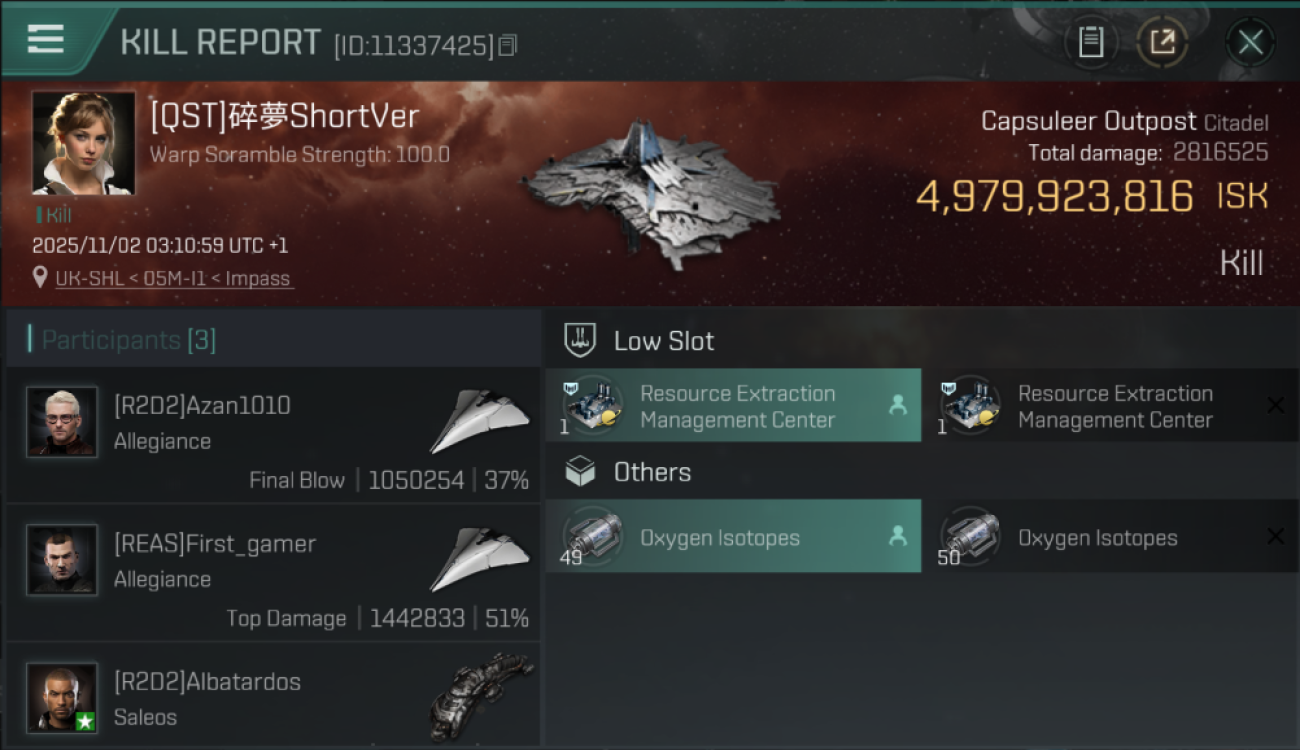Select dropped Resource Extraction Management Center
The image size is (1300, 750).
733,406
